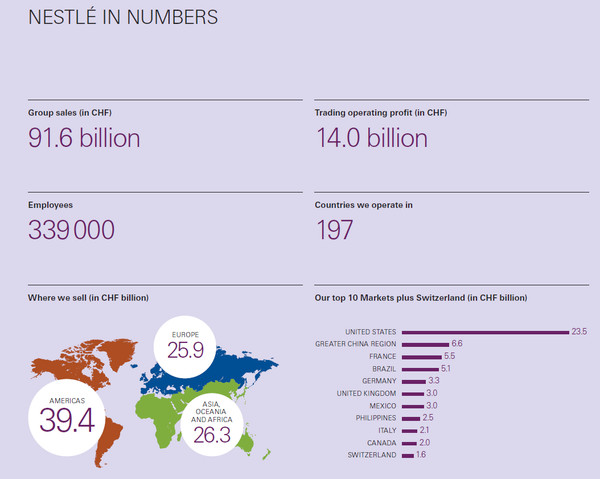Select the '197' countries figure
The width and height of the screenshot is (600, 479).
pyautogui.click(x=334, y=230)
